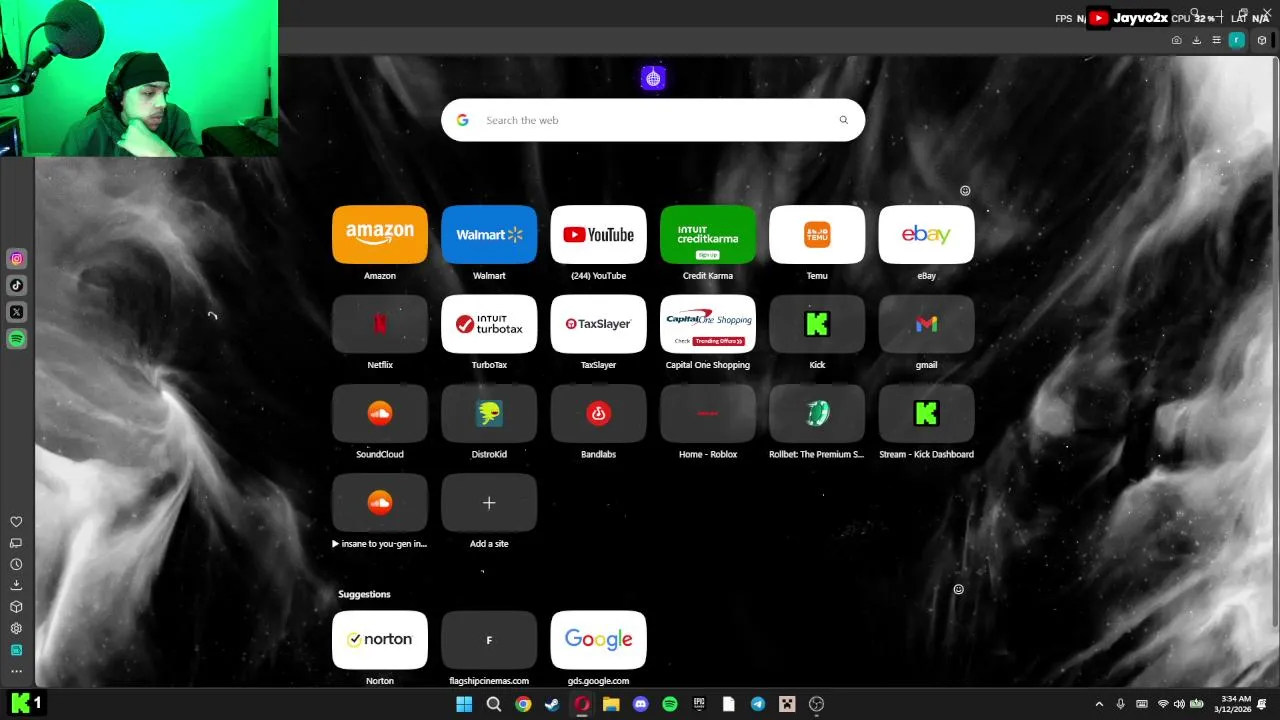Screen dimensions: 1280x720
Task: Click the smiley icon near eBay tile
Action: 965,190
